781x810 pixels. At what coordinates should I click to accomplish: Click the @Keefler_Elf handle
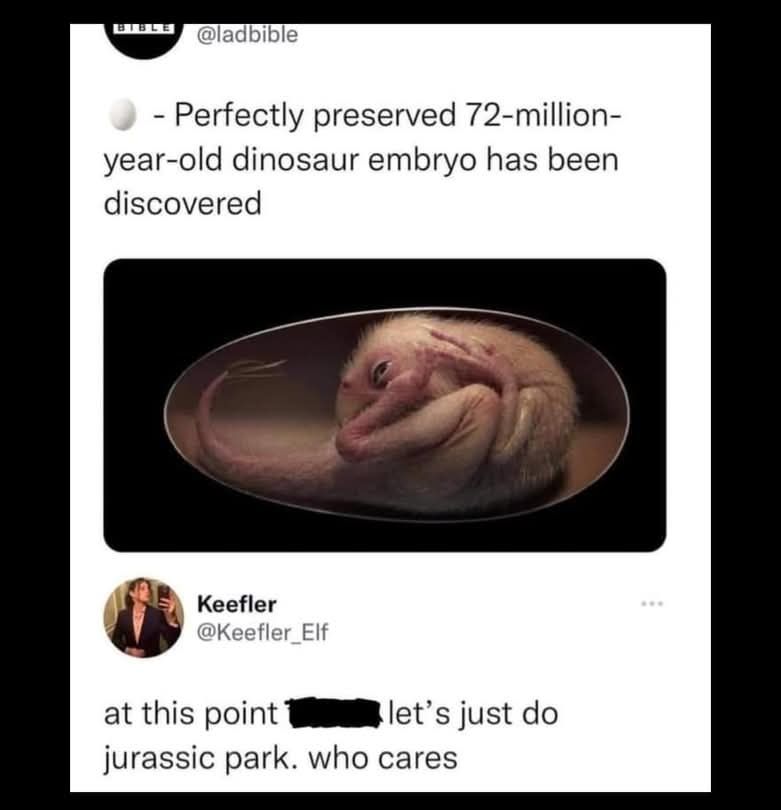(x=263, y=631)
